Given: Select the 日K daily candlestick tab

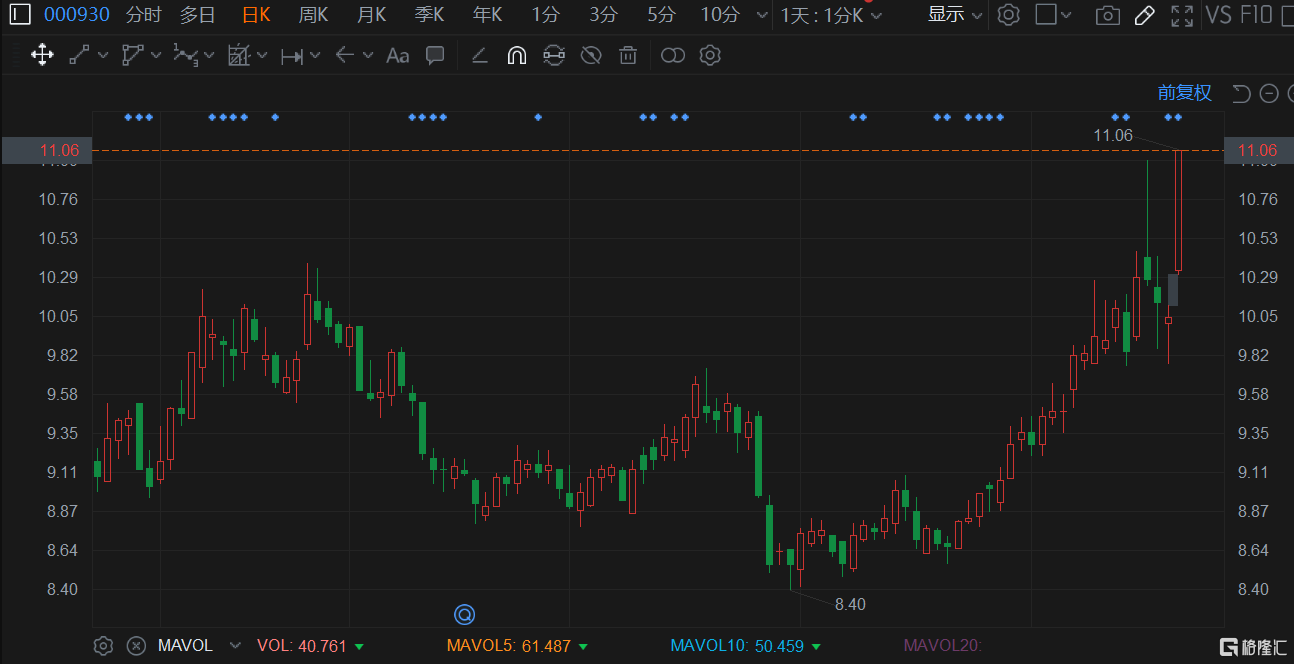Looking at the screenshot, I should tap(256, 15).
